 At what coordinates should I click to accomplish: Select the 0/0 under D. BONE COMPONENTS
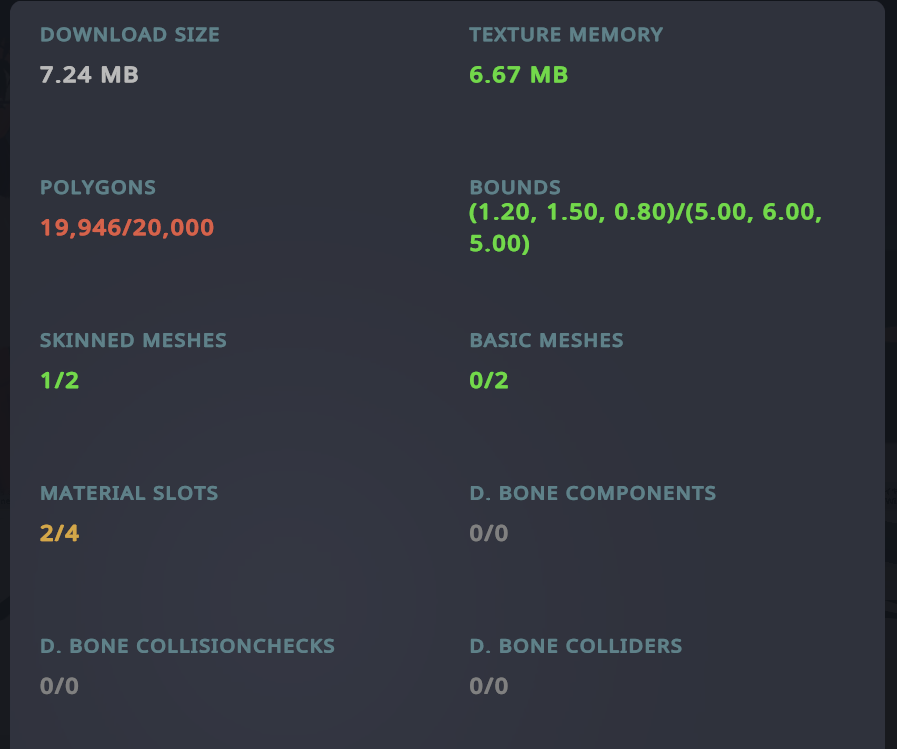click(x=488, y=534)
